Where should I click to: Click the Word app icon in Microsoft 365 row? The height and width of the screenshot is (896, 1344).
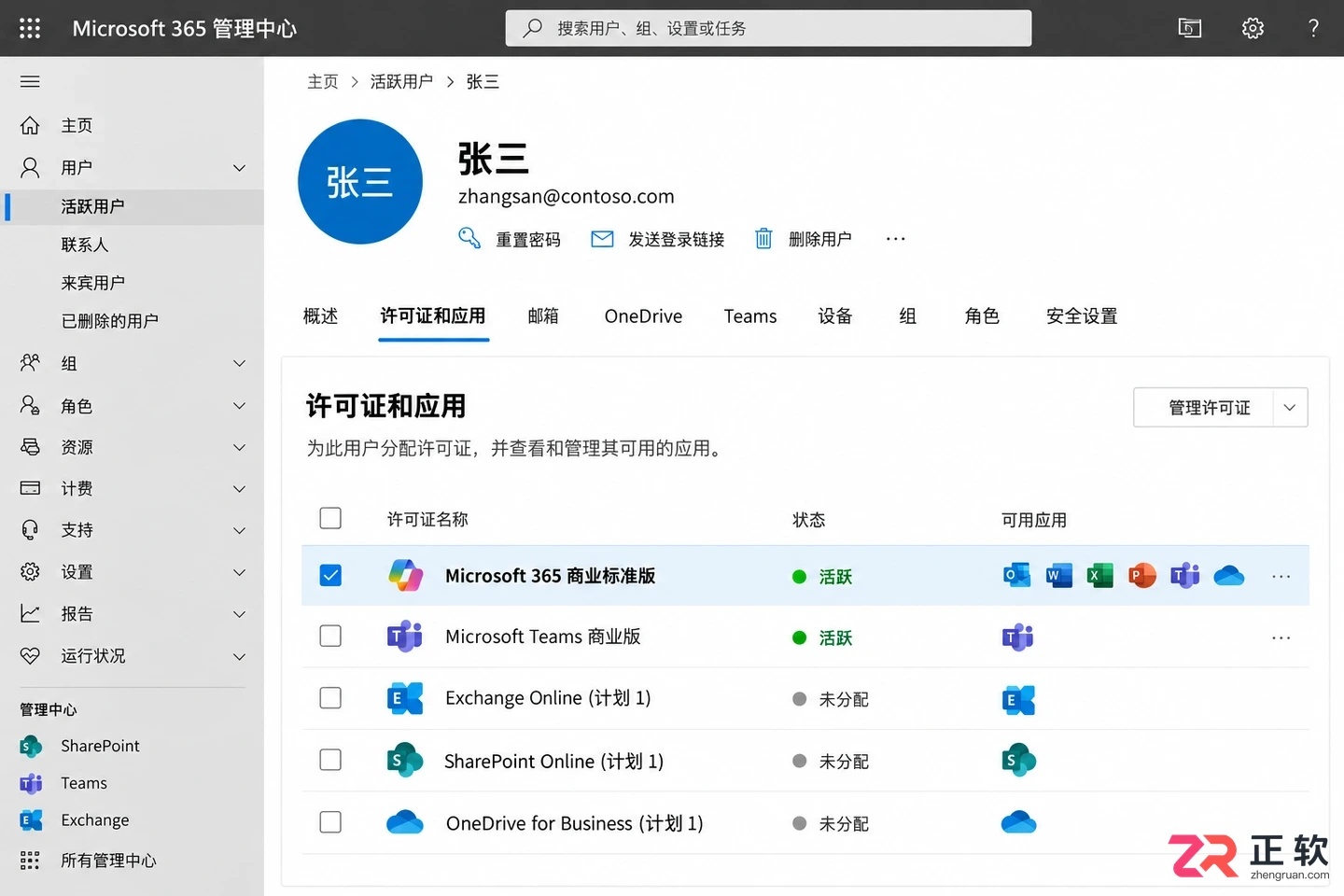pos(1058,575)
